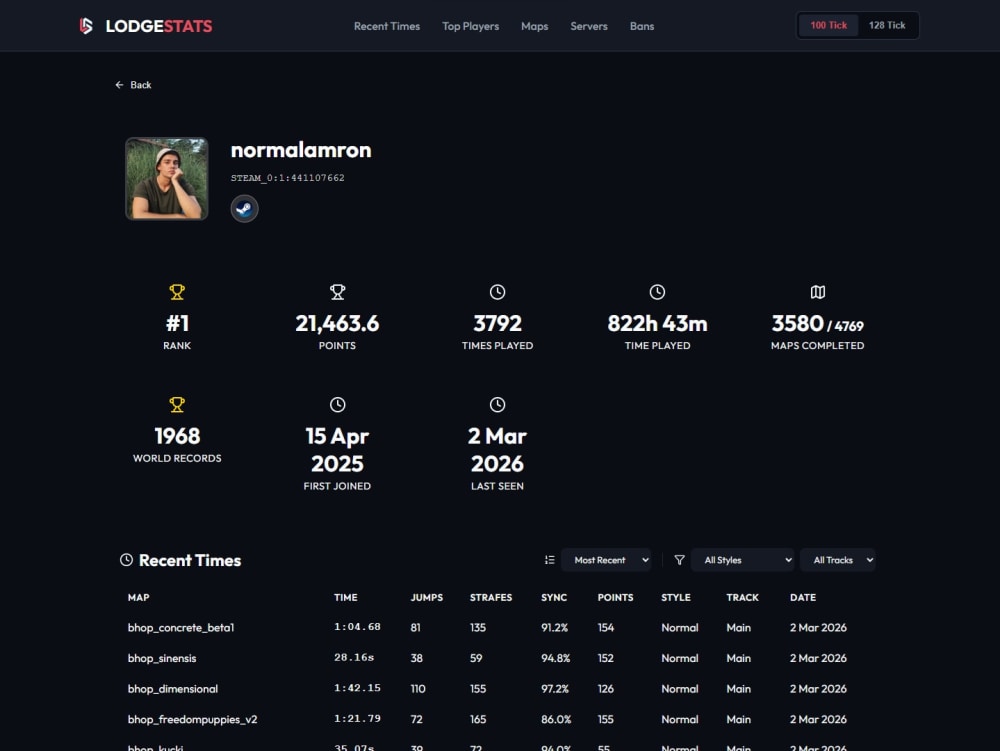Click the map icon above Maps Completed
This screenshot has width=1000, height=751.
click(x=818, y=292)
